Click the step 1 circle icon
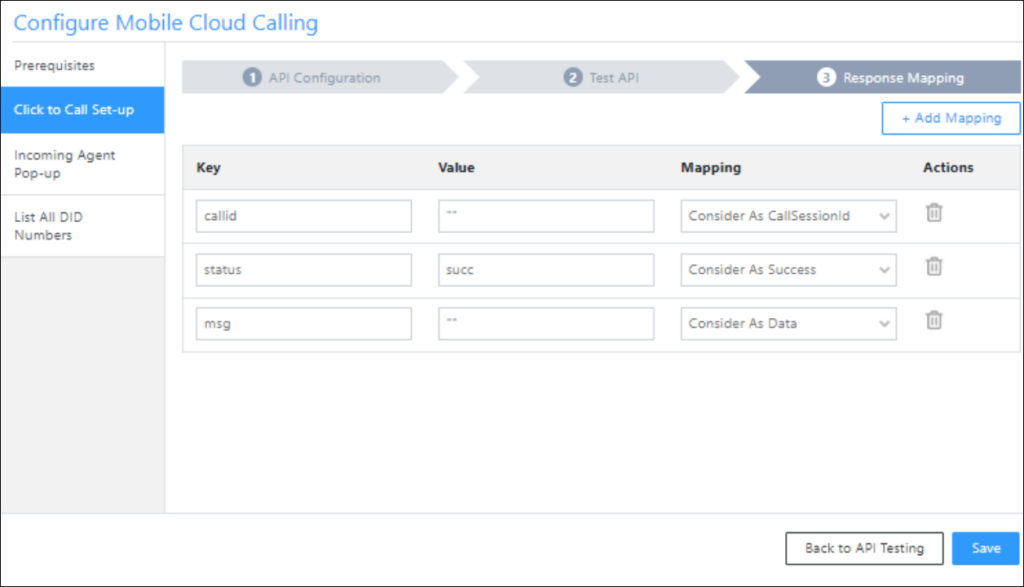 pos(251,77)
